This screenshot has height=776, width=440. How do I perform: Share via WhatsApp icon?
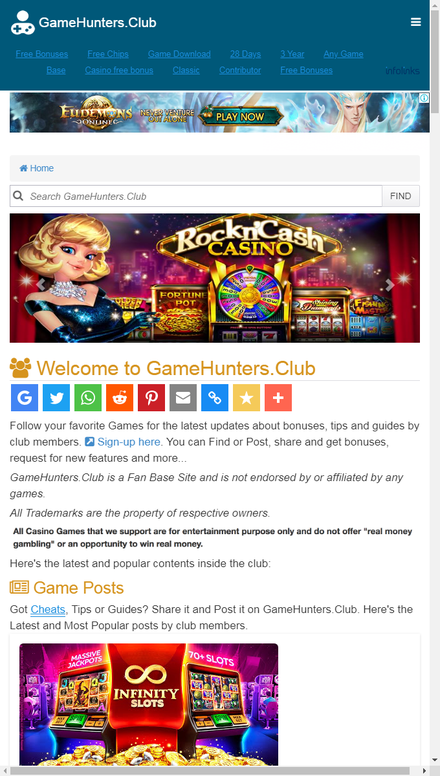88,397
